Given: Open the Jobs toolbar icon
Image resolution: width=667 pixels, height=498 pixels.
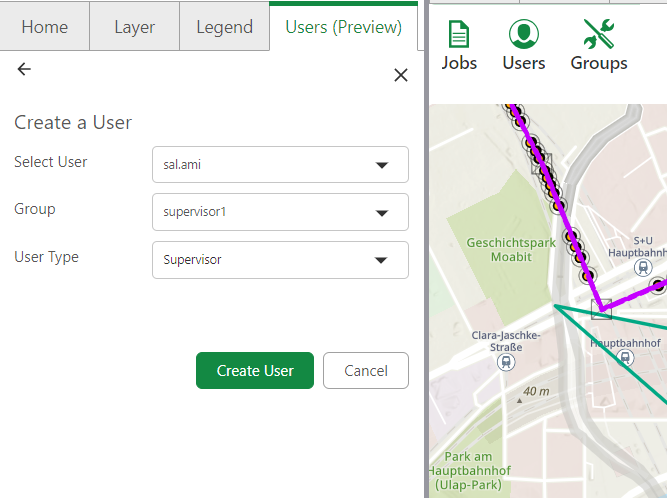Looking at the screenshot, I should click(459, 47).
